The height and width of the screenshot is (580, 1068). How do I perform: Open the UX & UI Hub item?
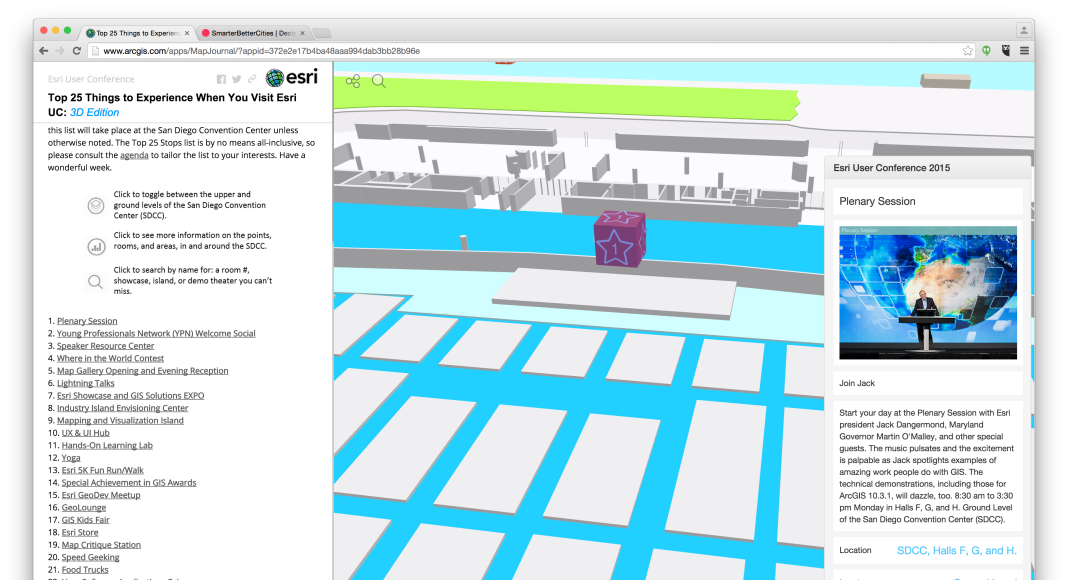[85, 433]
